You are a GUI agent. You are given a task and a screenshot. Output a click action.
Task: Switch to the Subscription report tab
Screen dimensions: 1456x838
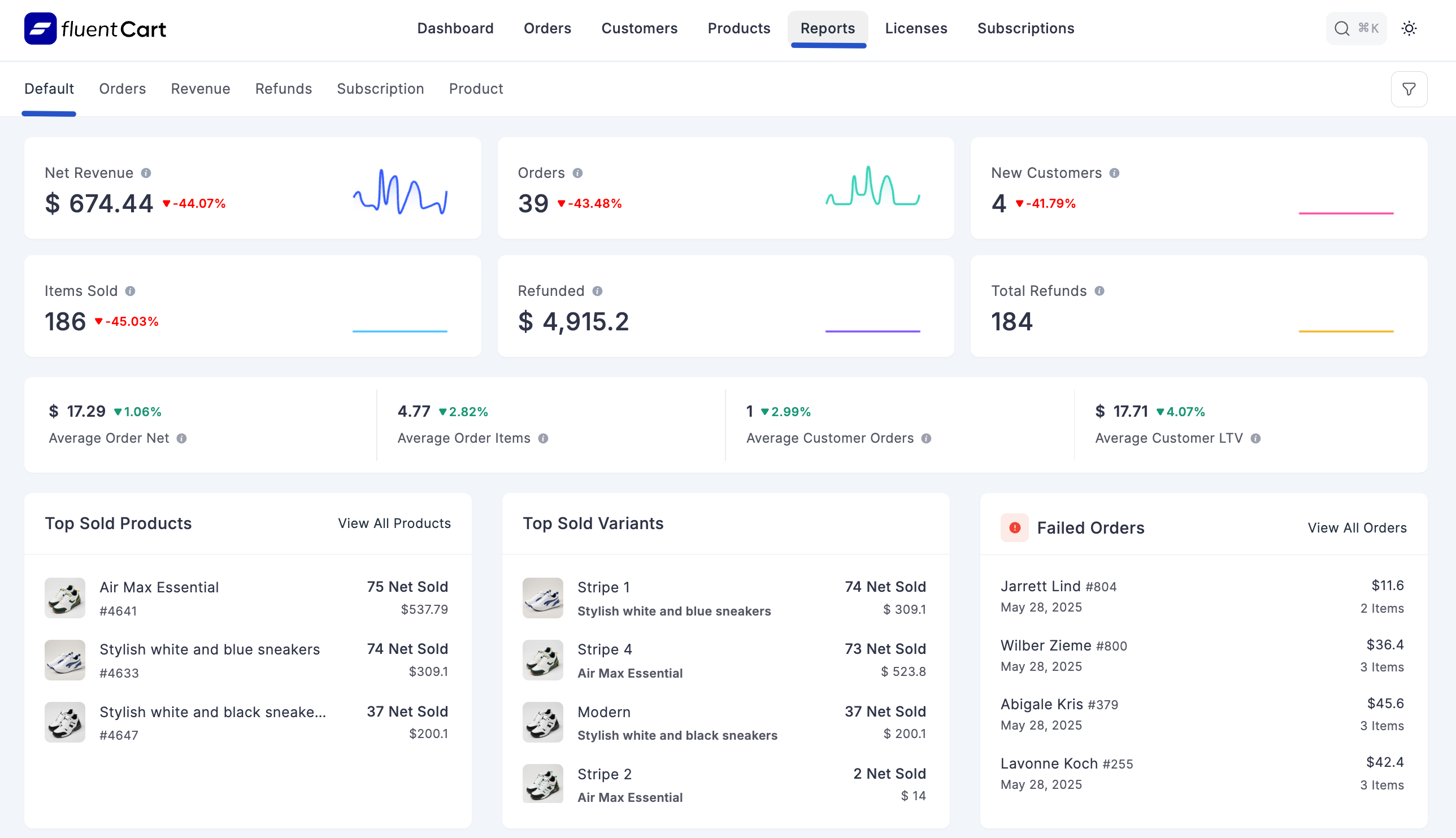click(380, 89)
